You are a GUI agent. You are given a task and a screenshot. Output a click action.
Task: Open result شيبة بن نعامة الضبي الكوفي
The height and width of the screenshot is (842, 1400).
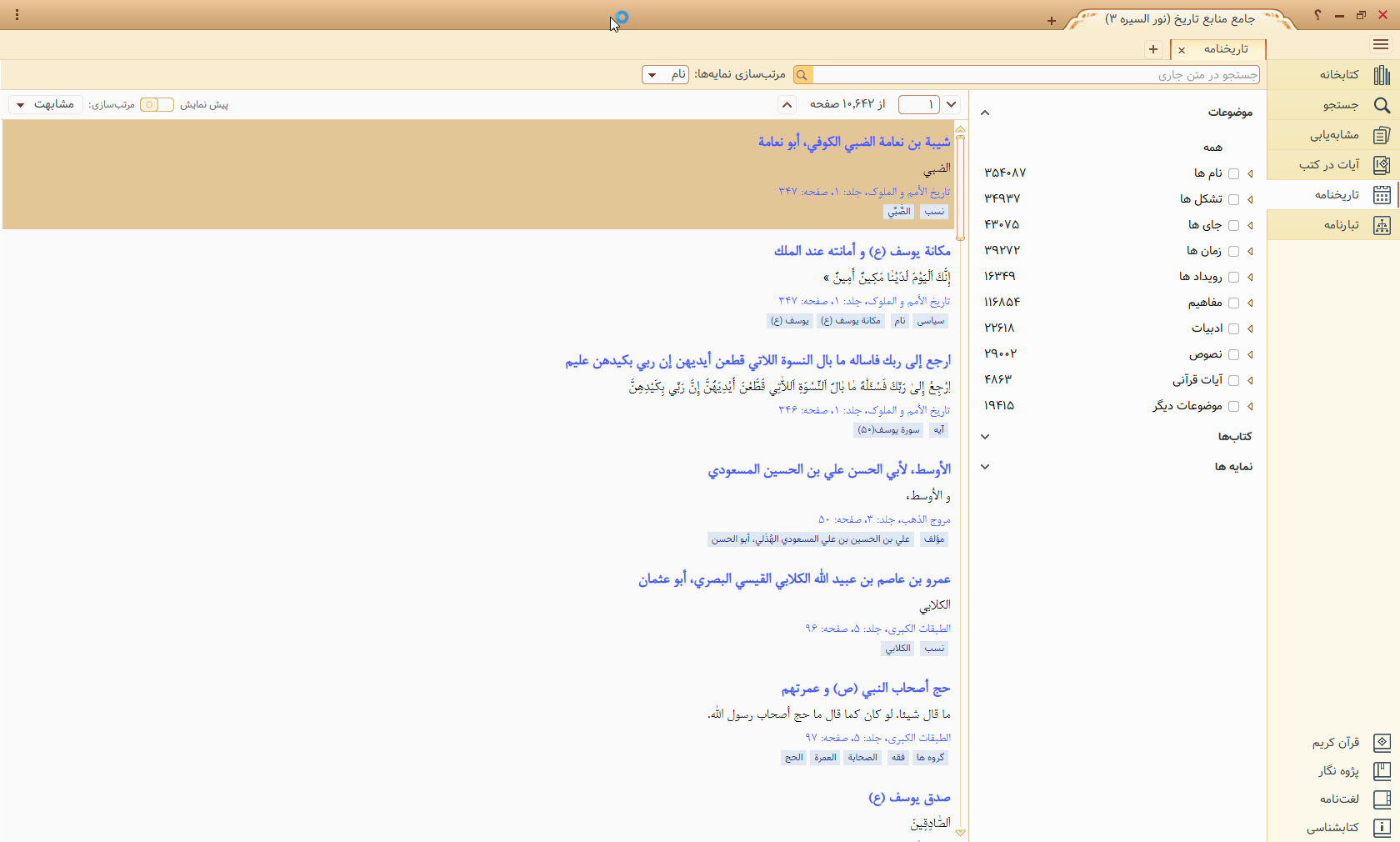(854, 142)
